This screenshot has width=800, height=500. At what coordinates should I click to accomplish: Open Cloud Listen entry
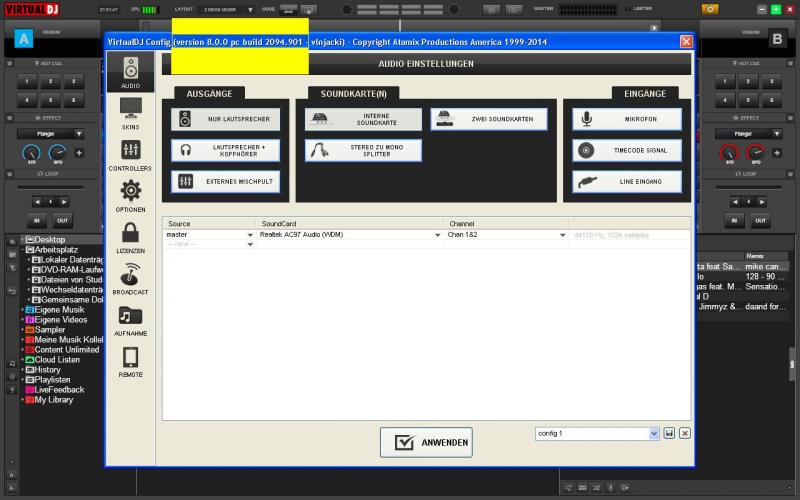(x=57, y=360)
